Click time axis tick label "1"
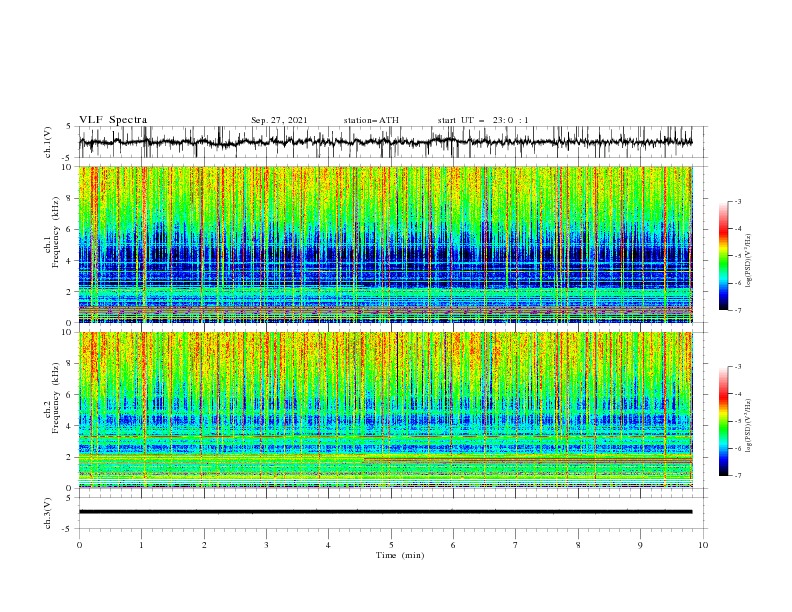The height and width of the screenshot is (612, 792). pos(141,545)
